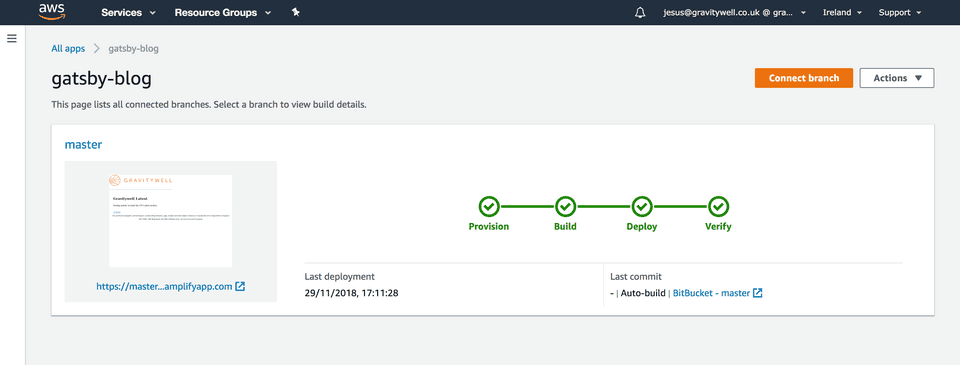Click the AWS logo home icon
Image resolution: width=960 pixels, height=365 pixels.
point(51,12)
